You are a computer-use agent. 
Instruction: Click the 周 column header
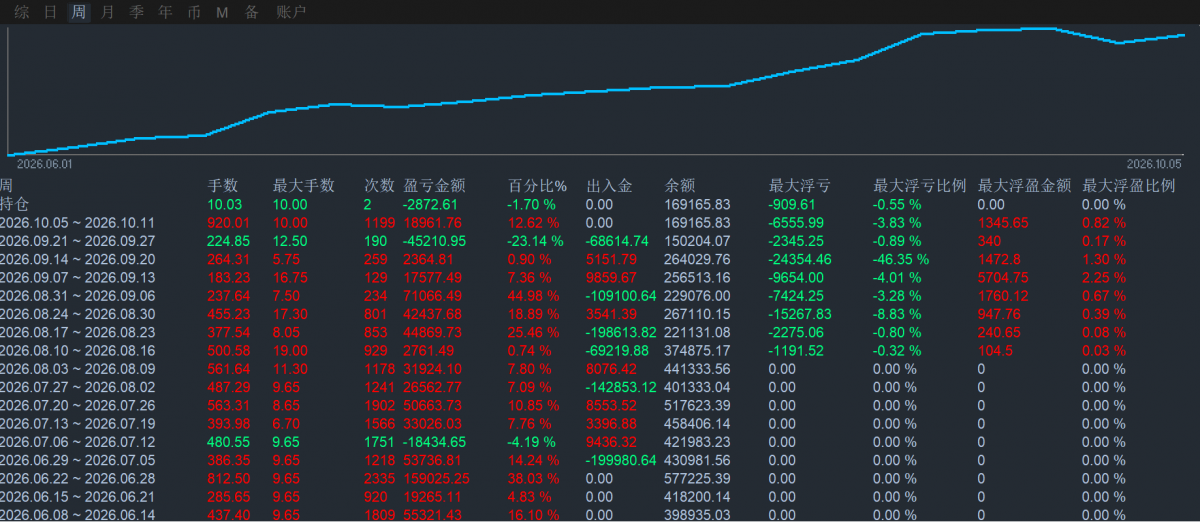tap(7, 186)
